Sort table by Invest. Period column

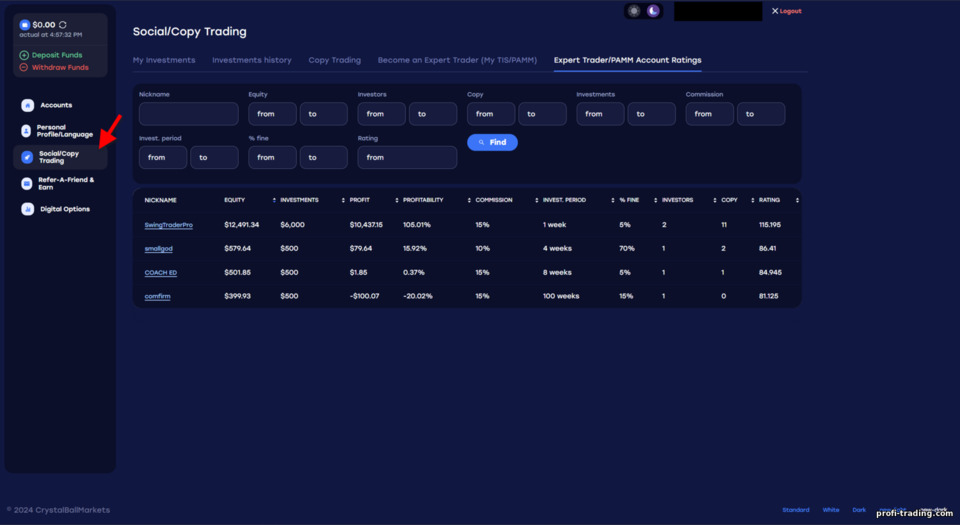tap(612, 200)
